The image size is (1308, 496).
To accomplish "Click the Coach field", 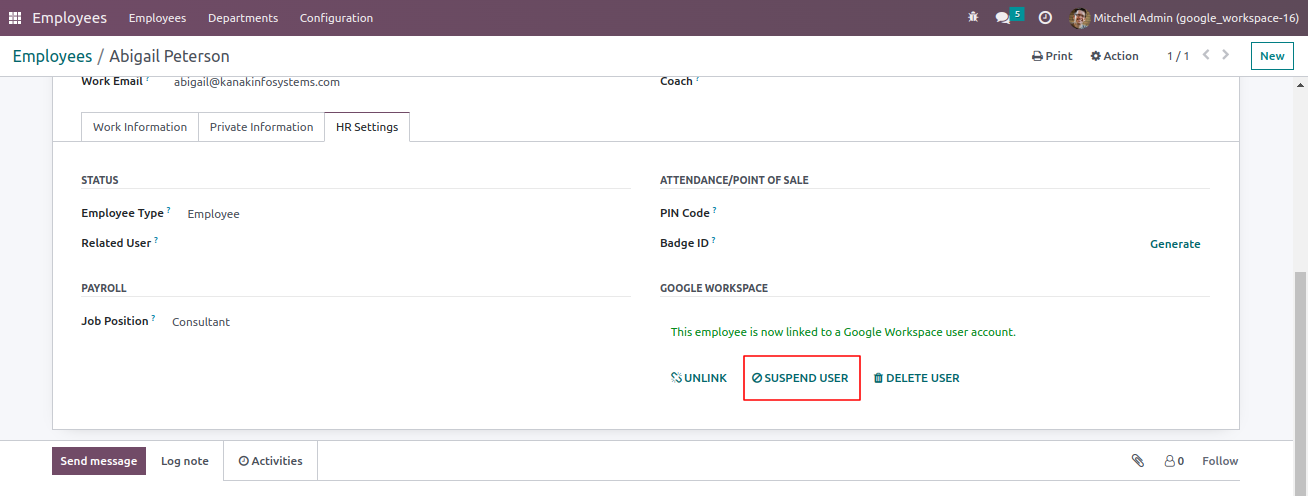I will click(x=965, y=82).
